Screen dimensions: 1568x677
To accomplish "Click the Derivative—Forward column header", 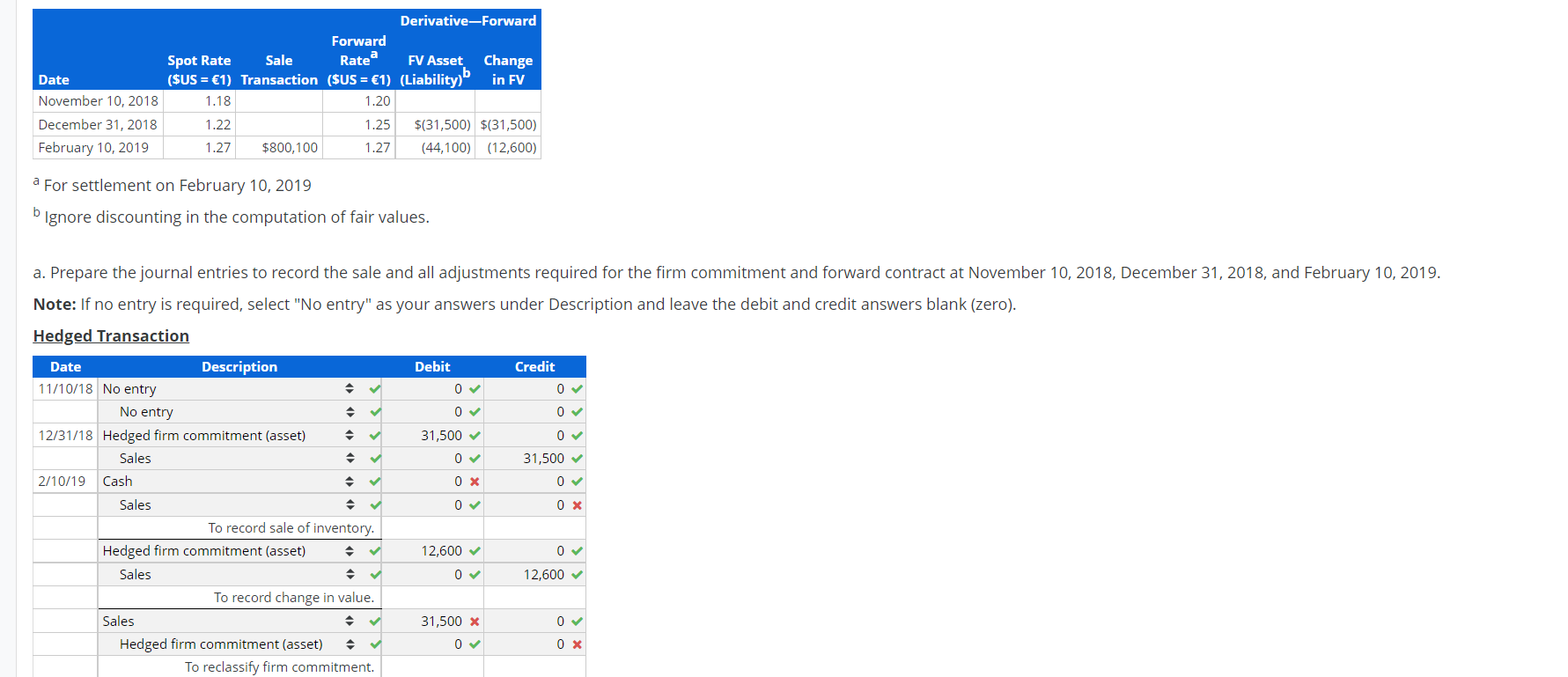I will point(468,21).
